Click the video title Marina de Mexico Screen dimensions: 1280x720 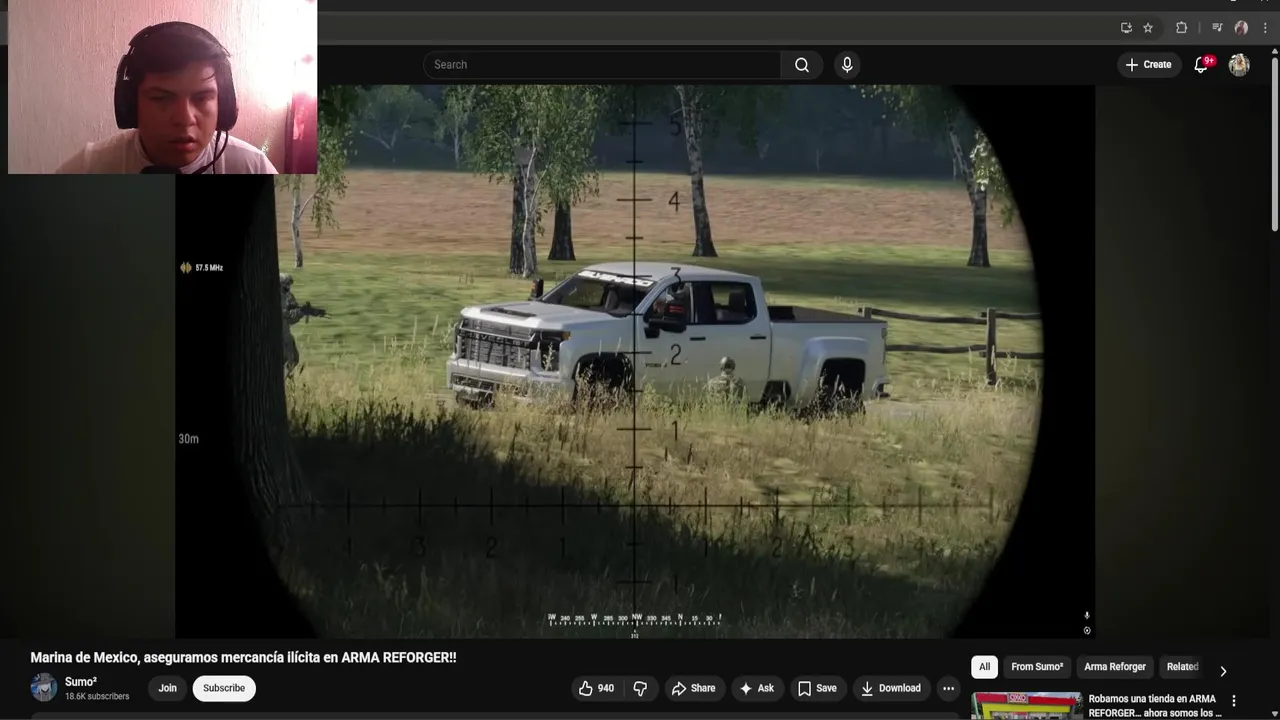[243, 658]
